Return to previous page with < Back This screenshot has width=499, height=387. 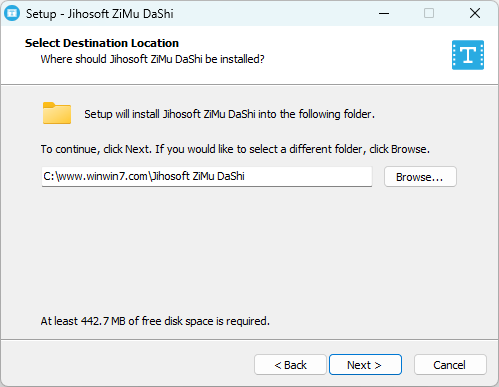pyautogui.click(x=290, y=365)
